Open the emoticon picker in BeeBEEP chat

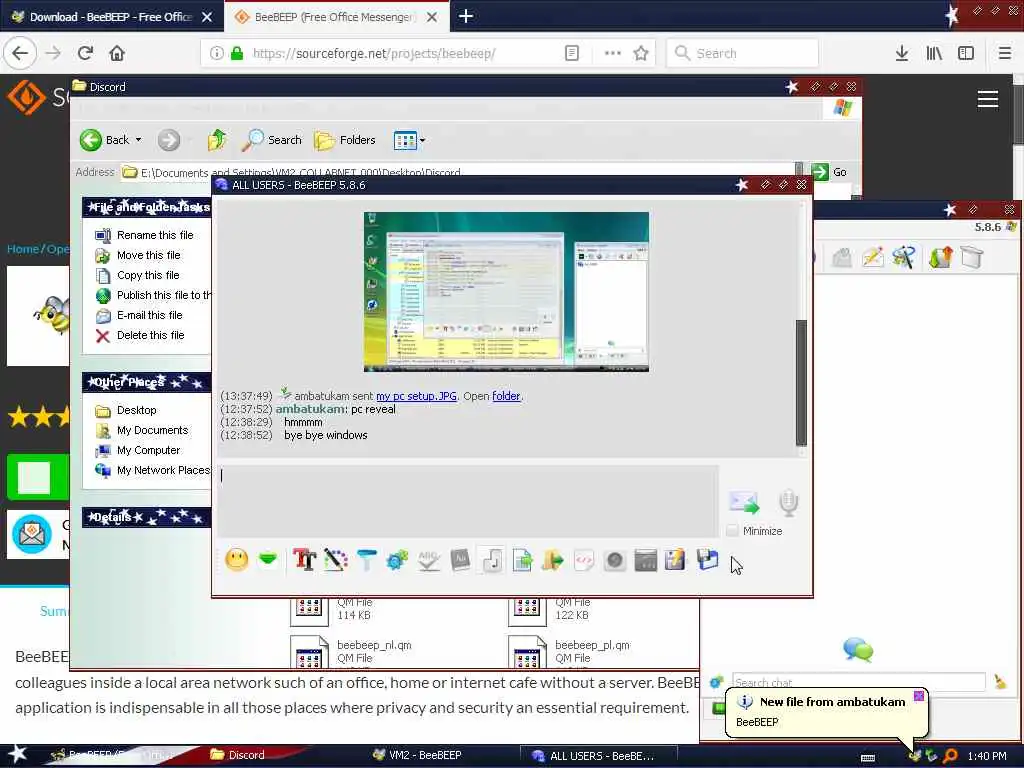click(236, 560)
